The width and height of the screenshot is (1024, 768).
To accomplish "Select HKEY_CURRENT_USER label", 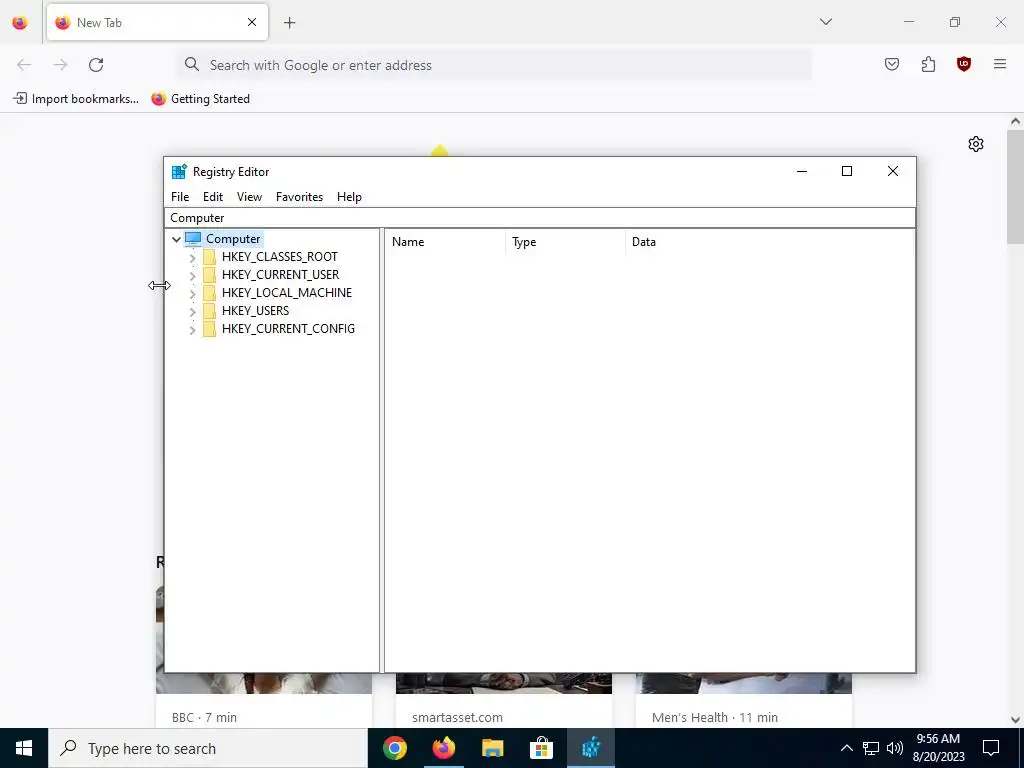I will (280, 275).
